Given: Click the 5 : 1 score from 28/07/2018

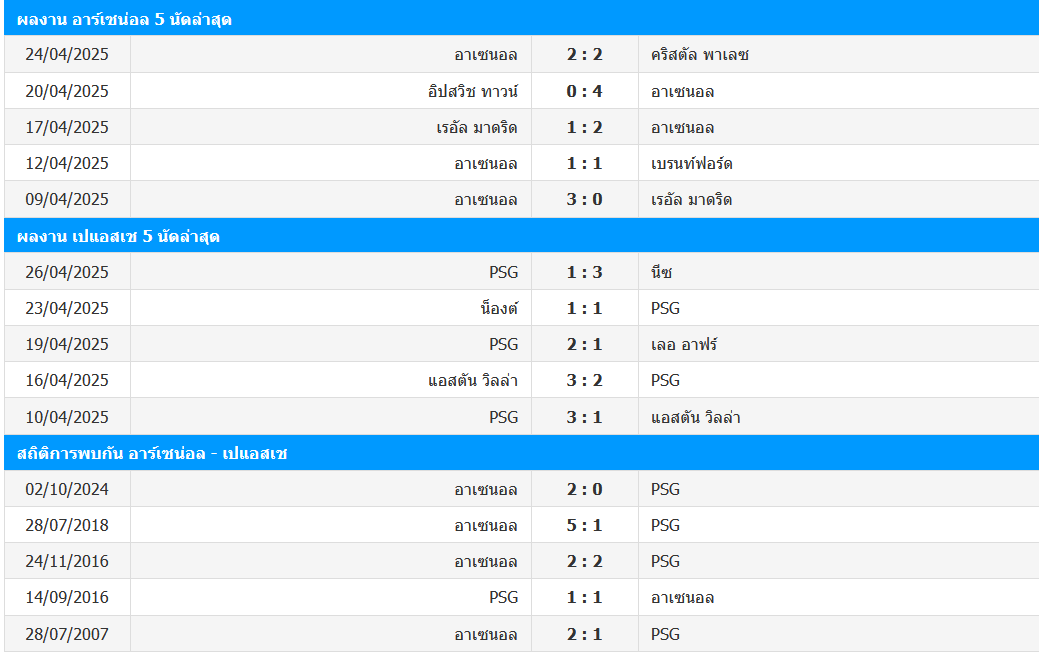Looking at the screenshot, I should coord(584,525).
